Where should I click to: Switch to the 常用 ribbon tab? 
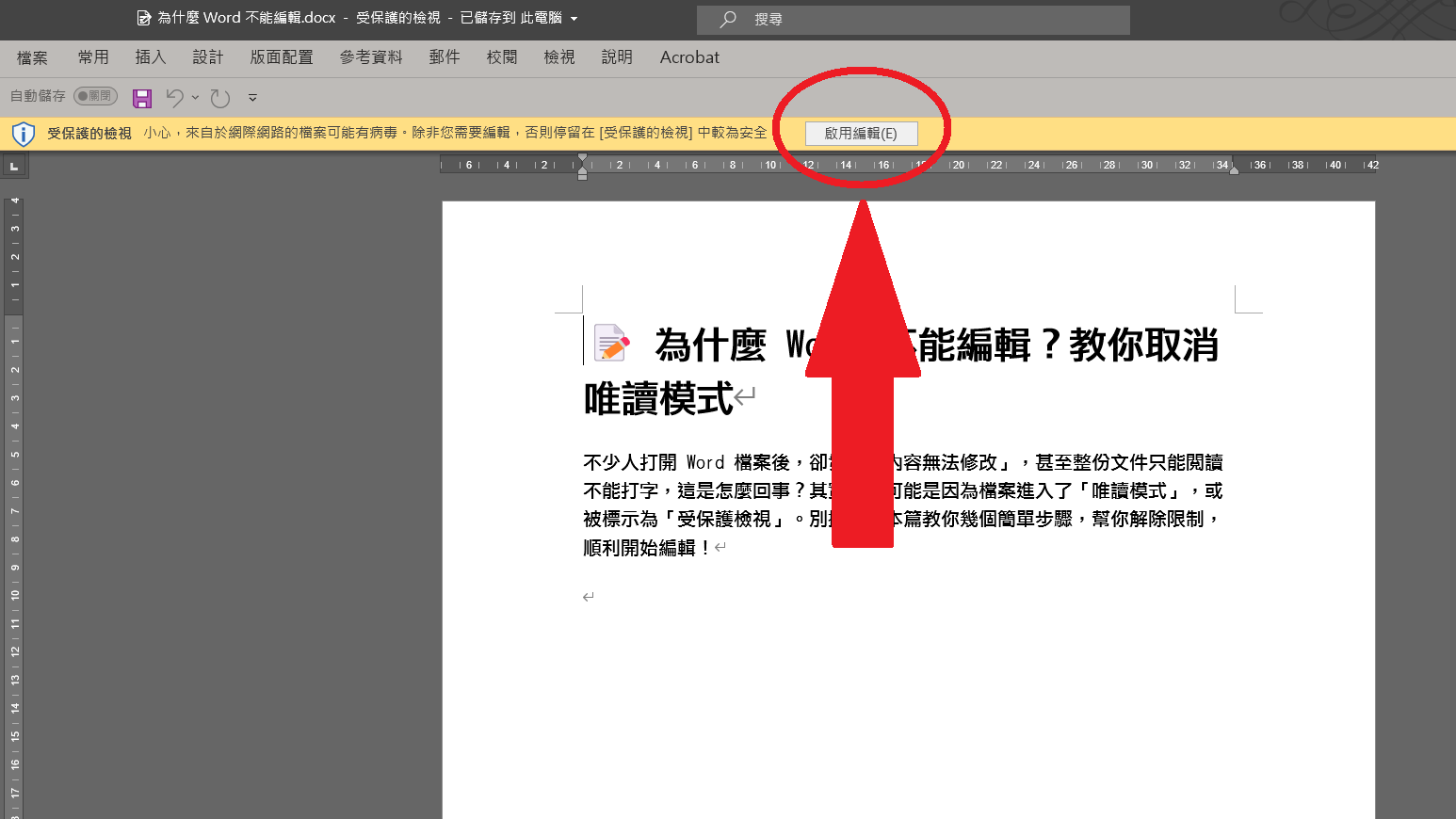pyautogui.click(x=93, y=57)
